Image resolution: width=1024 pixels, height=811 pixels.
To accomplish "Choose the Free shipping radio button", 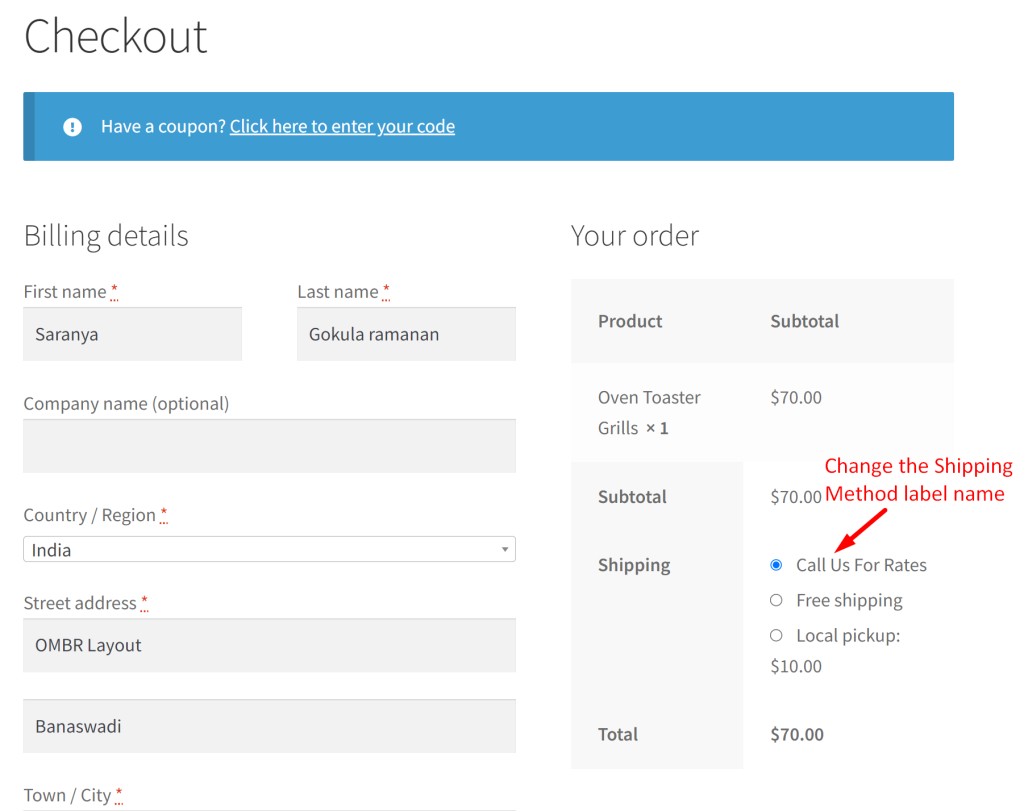I will [x=776, y=600].
